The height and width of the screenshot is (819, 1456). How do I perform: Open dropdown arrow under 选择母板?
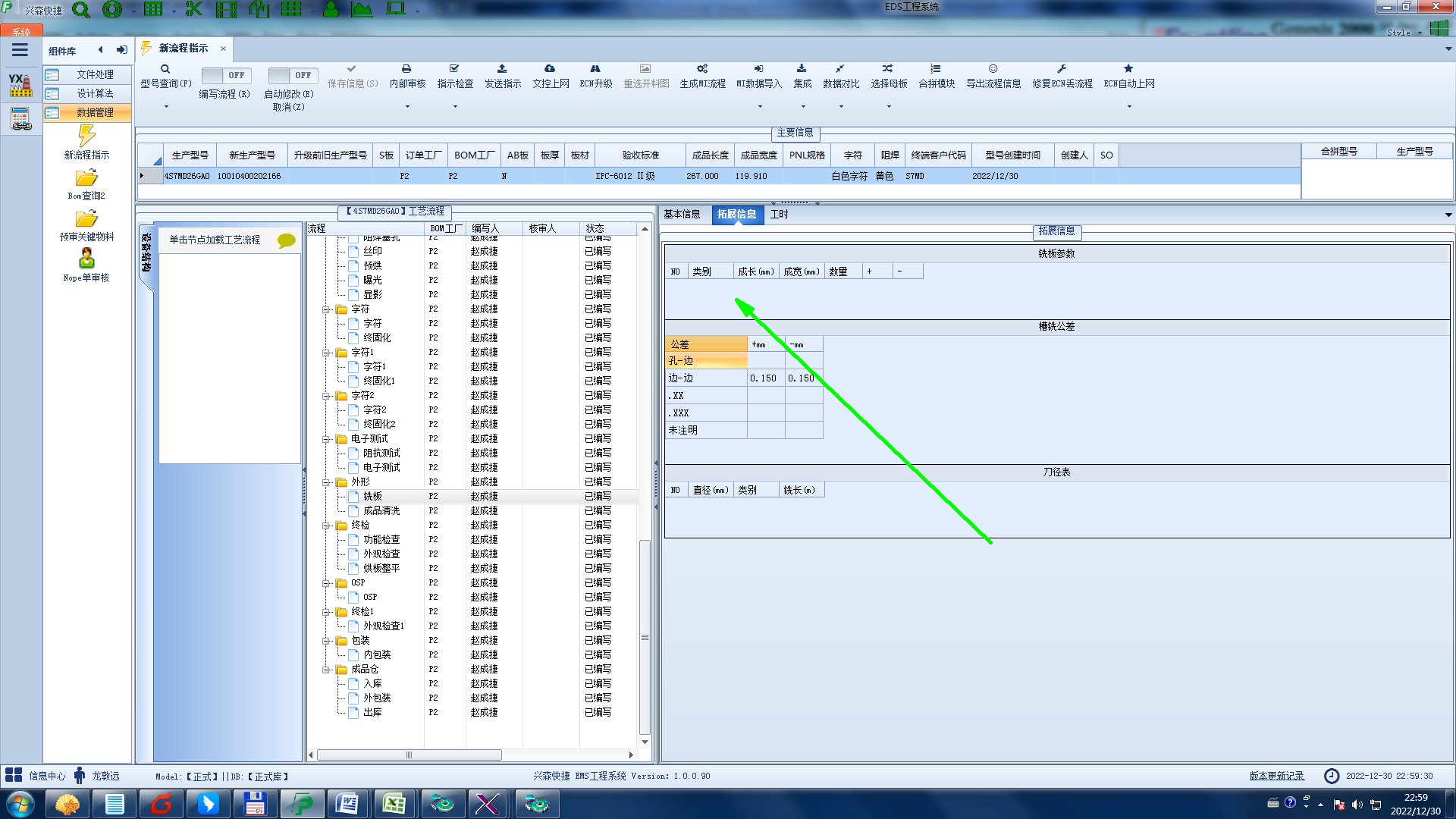(889, 107)
